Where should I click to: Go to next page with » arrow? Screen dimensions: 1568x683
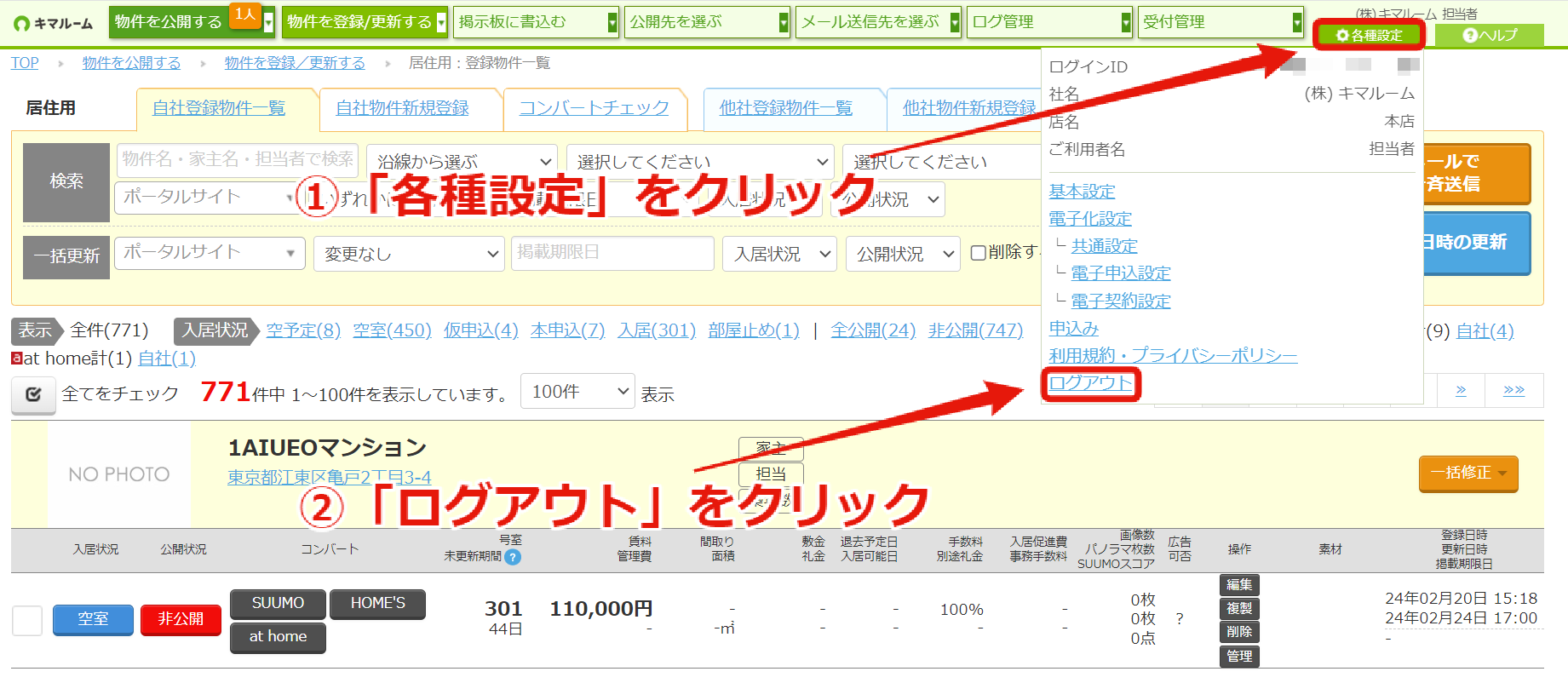coord(1461,390)
